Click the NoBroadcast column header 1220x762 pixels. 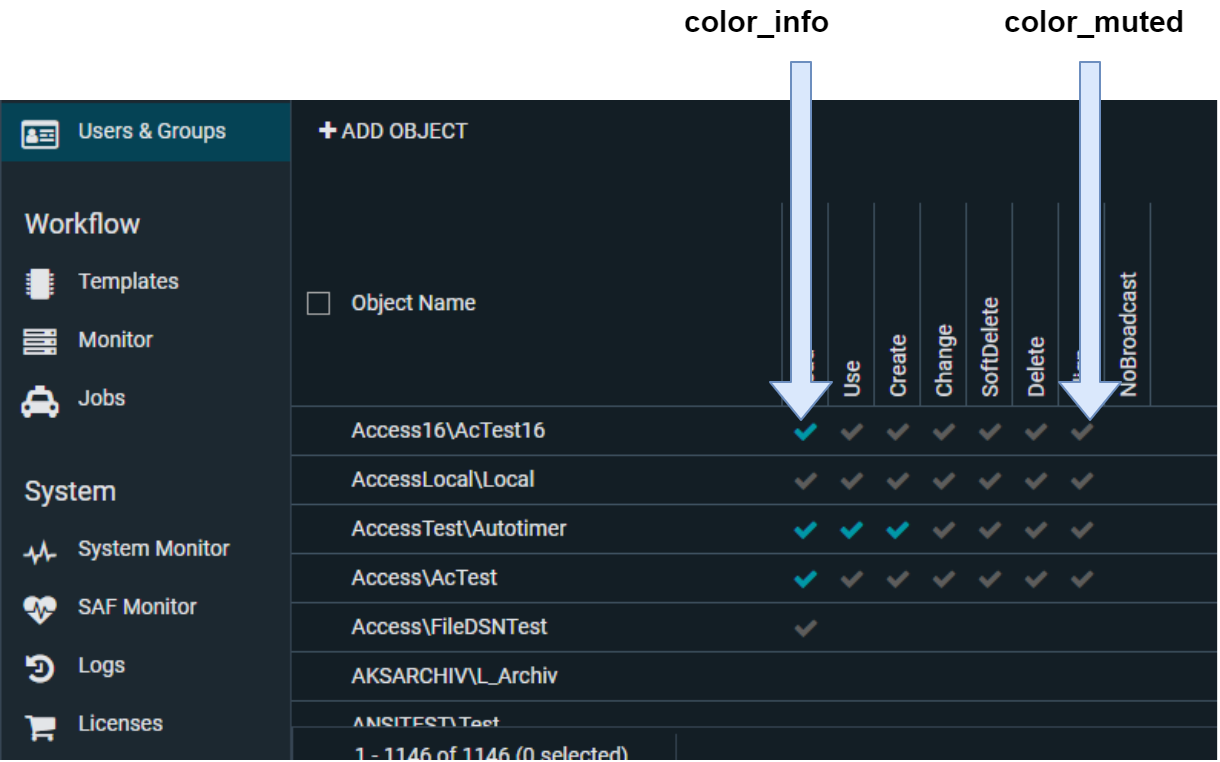click(x=1129, y=335)
